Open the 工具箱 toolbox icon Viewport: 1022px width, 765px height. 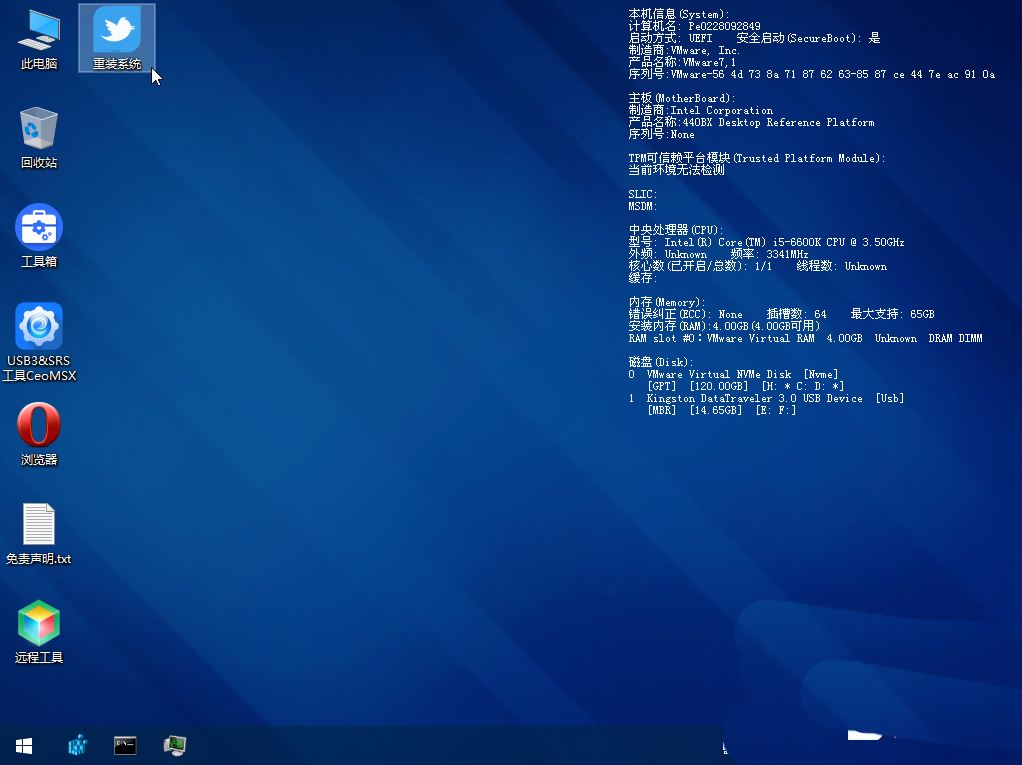point(39,236)
